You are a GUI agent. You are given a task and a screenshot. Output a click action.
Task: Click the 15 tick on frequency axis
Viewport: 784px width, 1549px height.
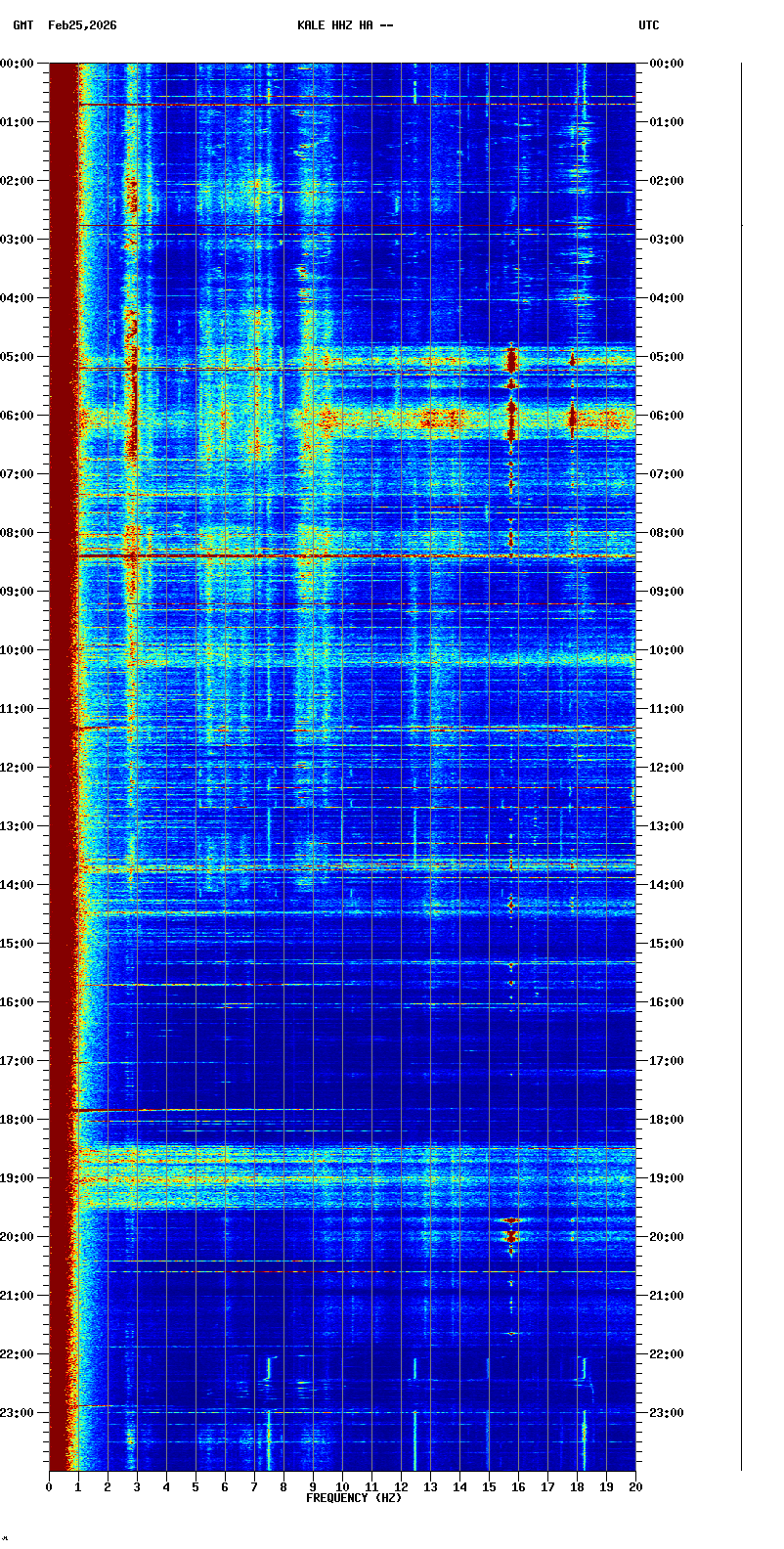point(489,1487)
